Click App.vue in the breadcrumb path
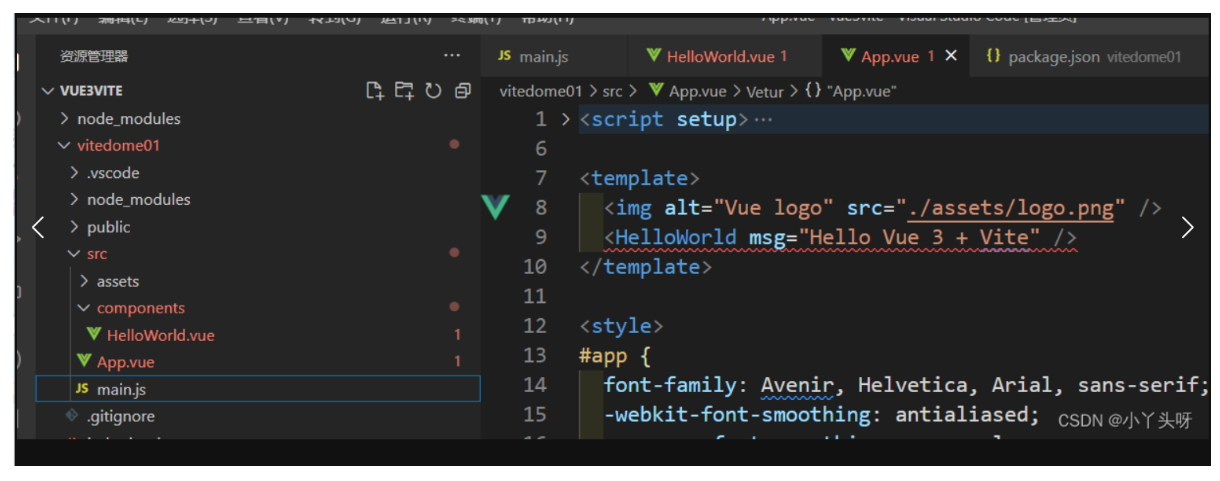The image size is (1220, 481). (687, 91)
